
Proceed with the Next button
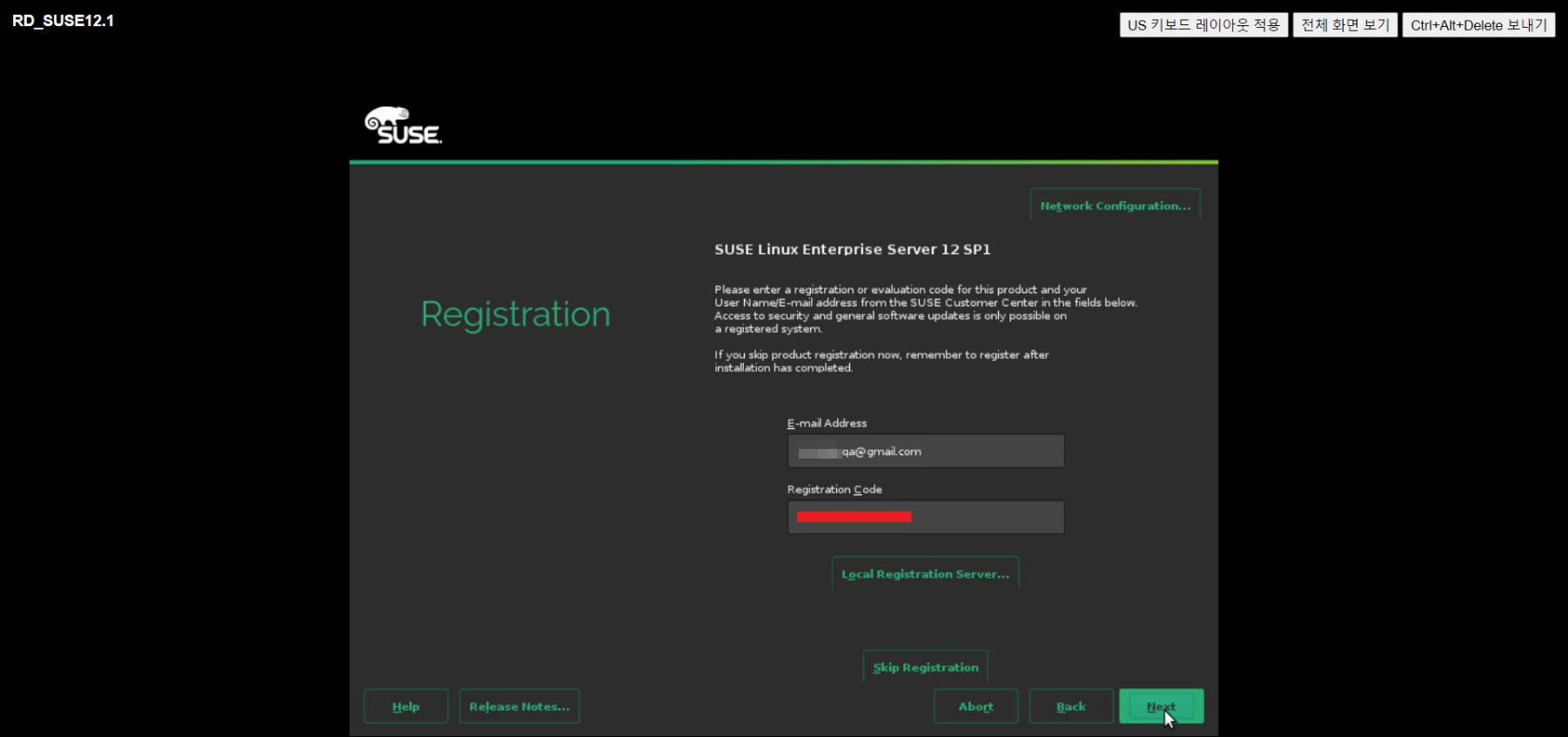(1161, 707)
